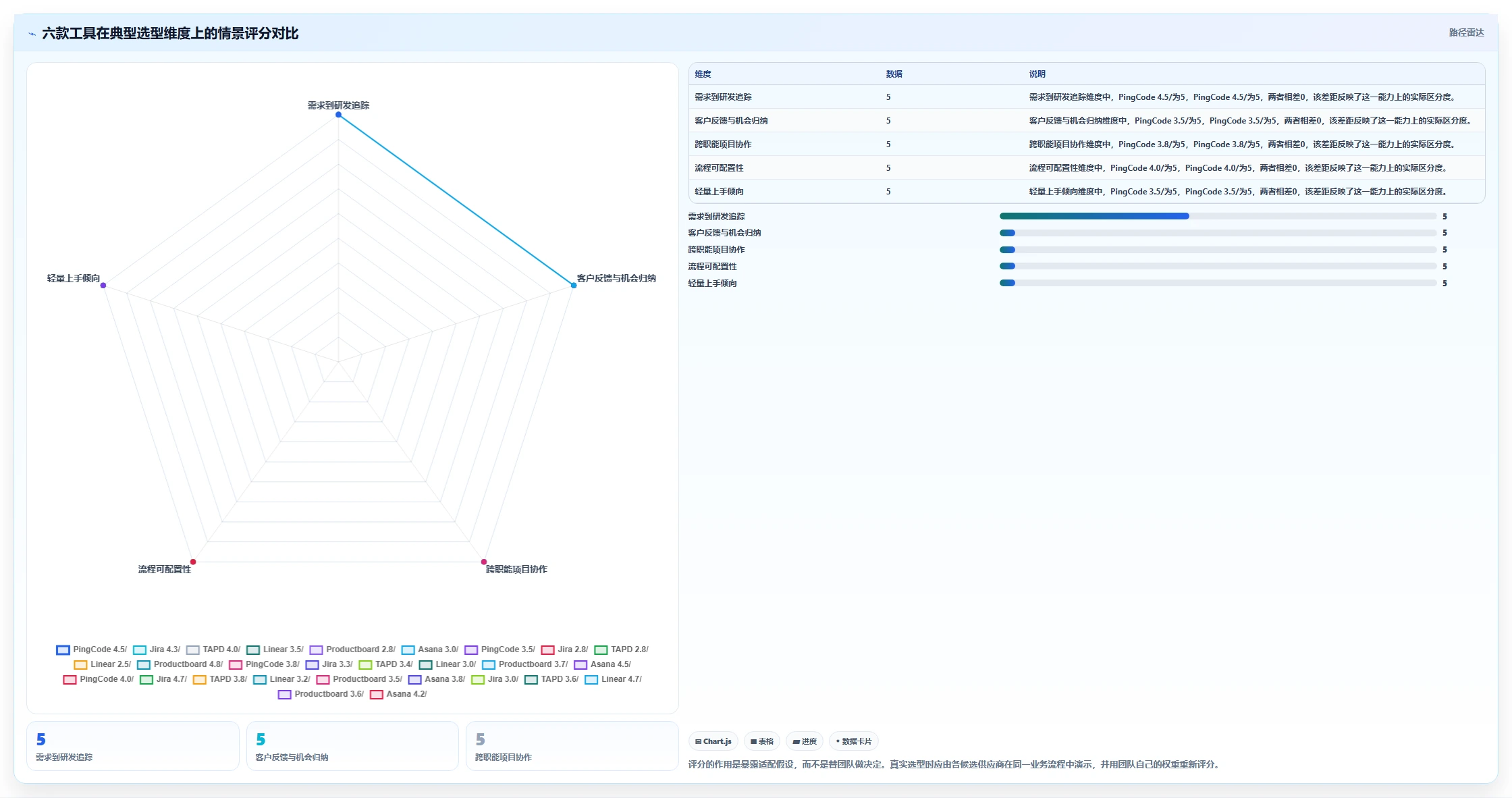Toggle the Linear 3.2/ legend entry
Screen dimensions: 1512x798
click(x=281, y=679)
